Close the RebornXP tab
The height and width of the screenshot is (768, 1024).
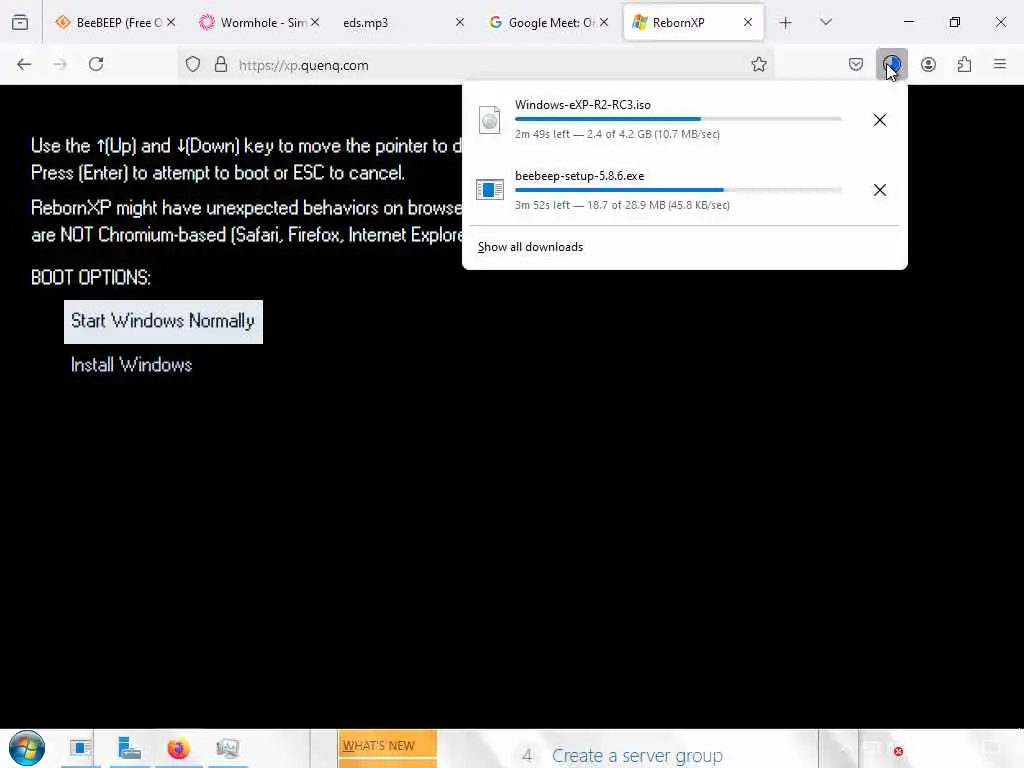(748, 22)
